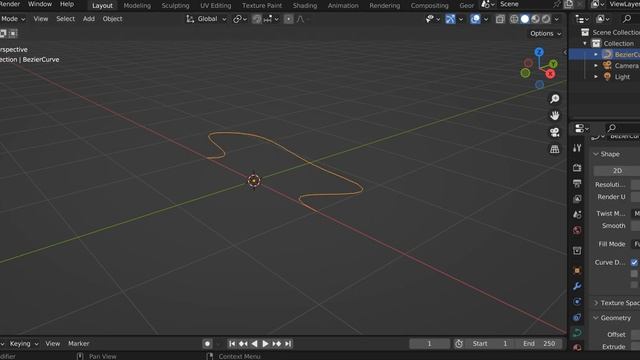This screenshot has height=360, width=640.
Task: Open the Material properties tab icon
Action: (577, 347)
